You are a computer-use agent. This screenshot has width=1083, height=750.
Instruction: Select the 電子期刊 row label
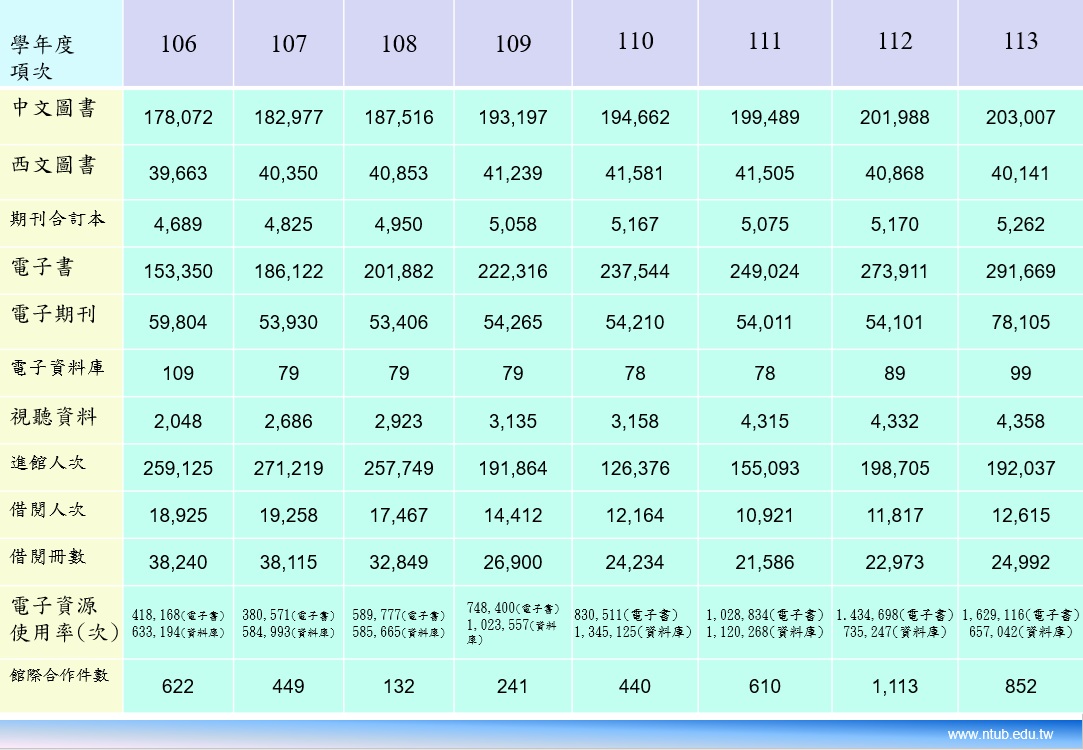pyautogui.click(x=54, y=314)
